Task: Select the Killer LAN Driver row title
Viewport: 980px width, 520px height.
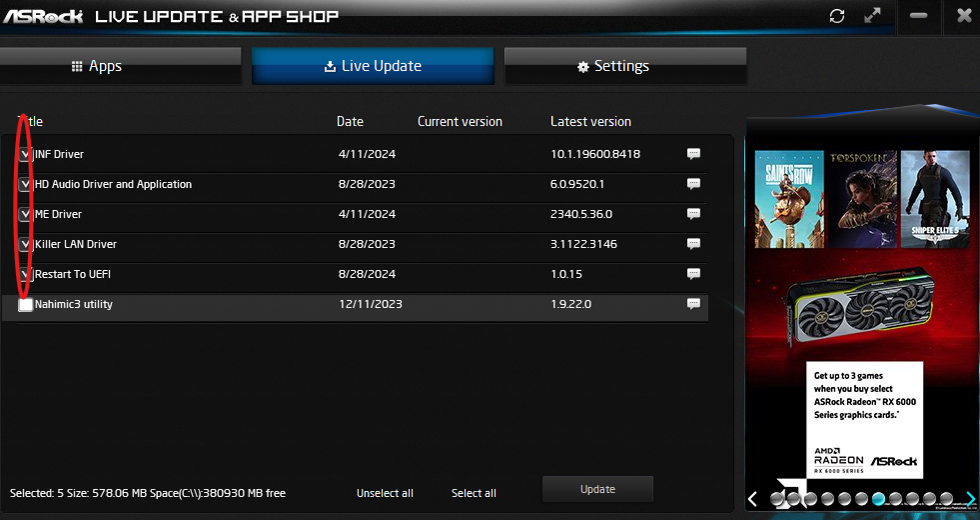Action: click(x=76, y=244)
